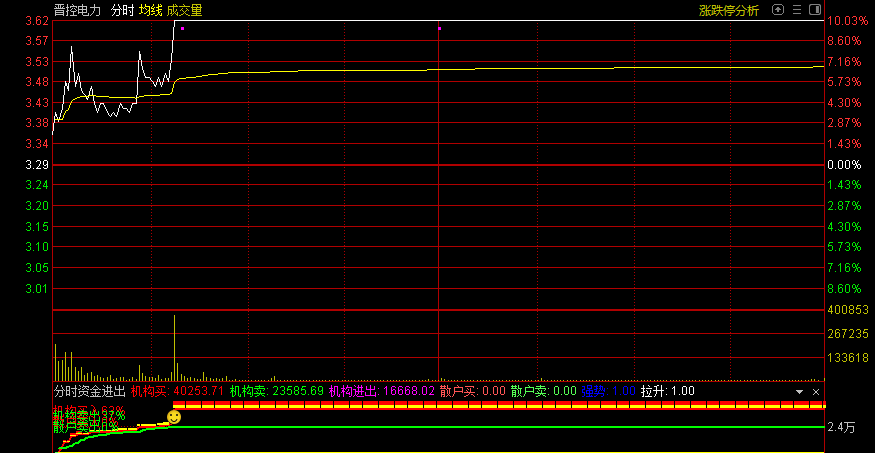Image resolution: width=875 pixels, height=453 pixels.
Task: Click the magenta dot on the midday line
Action: [439, 28]
